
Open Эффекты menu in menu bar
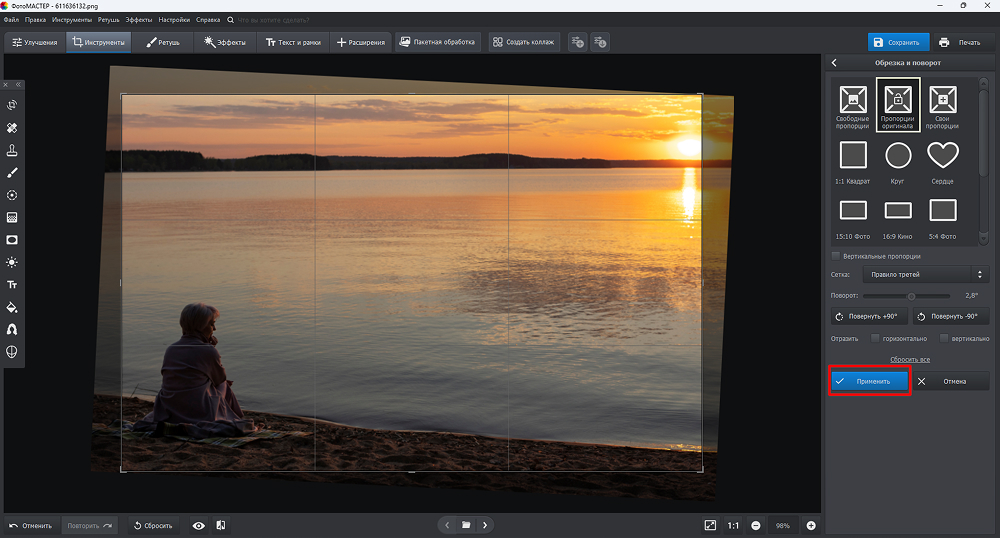pos(138,20)
